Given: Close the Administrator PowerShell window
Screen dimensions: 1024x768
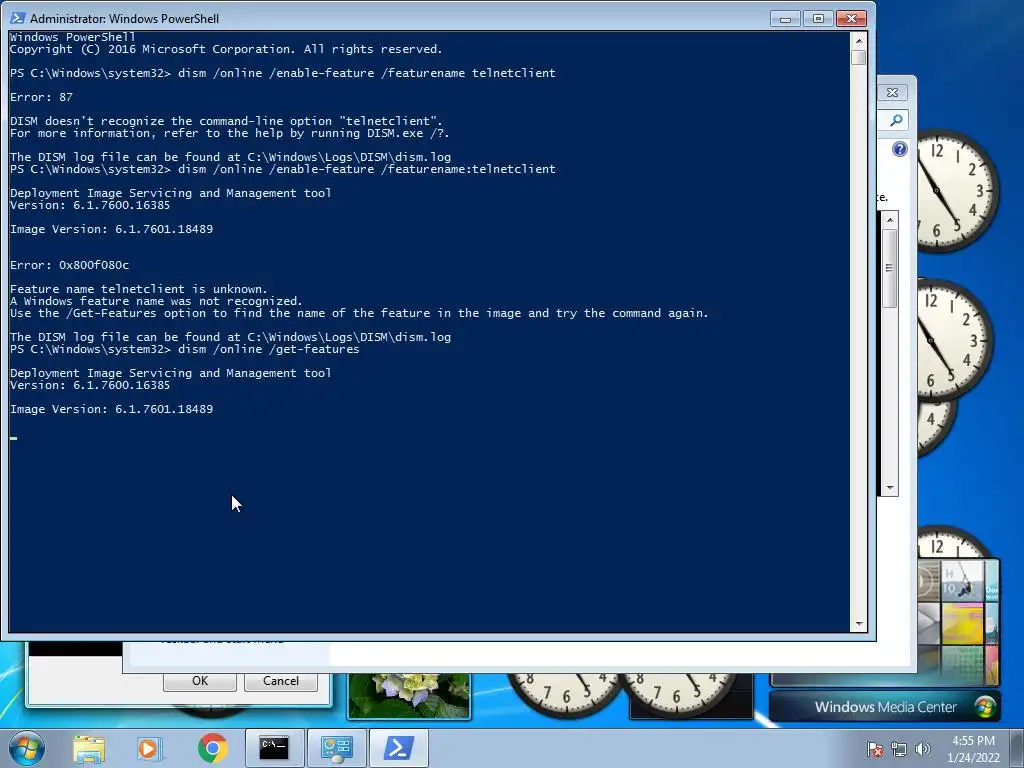Looking at the screenshot, I should click(852, 19).
